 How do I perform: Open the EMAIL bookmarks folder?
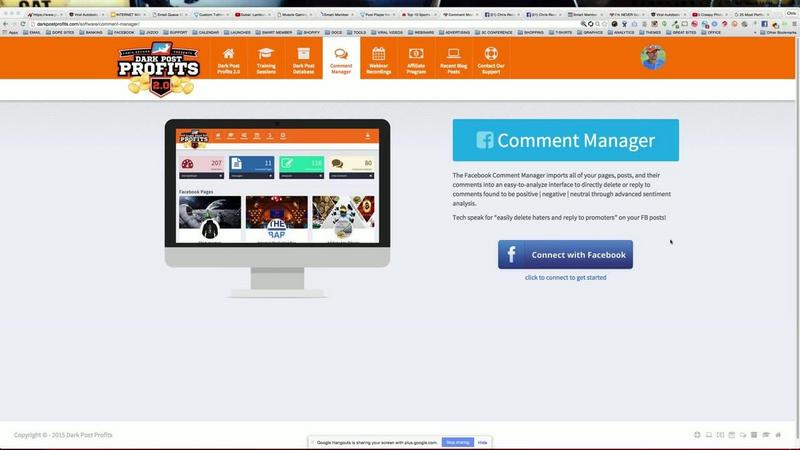(32, 33)
